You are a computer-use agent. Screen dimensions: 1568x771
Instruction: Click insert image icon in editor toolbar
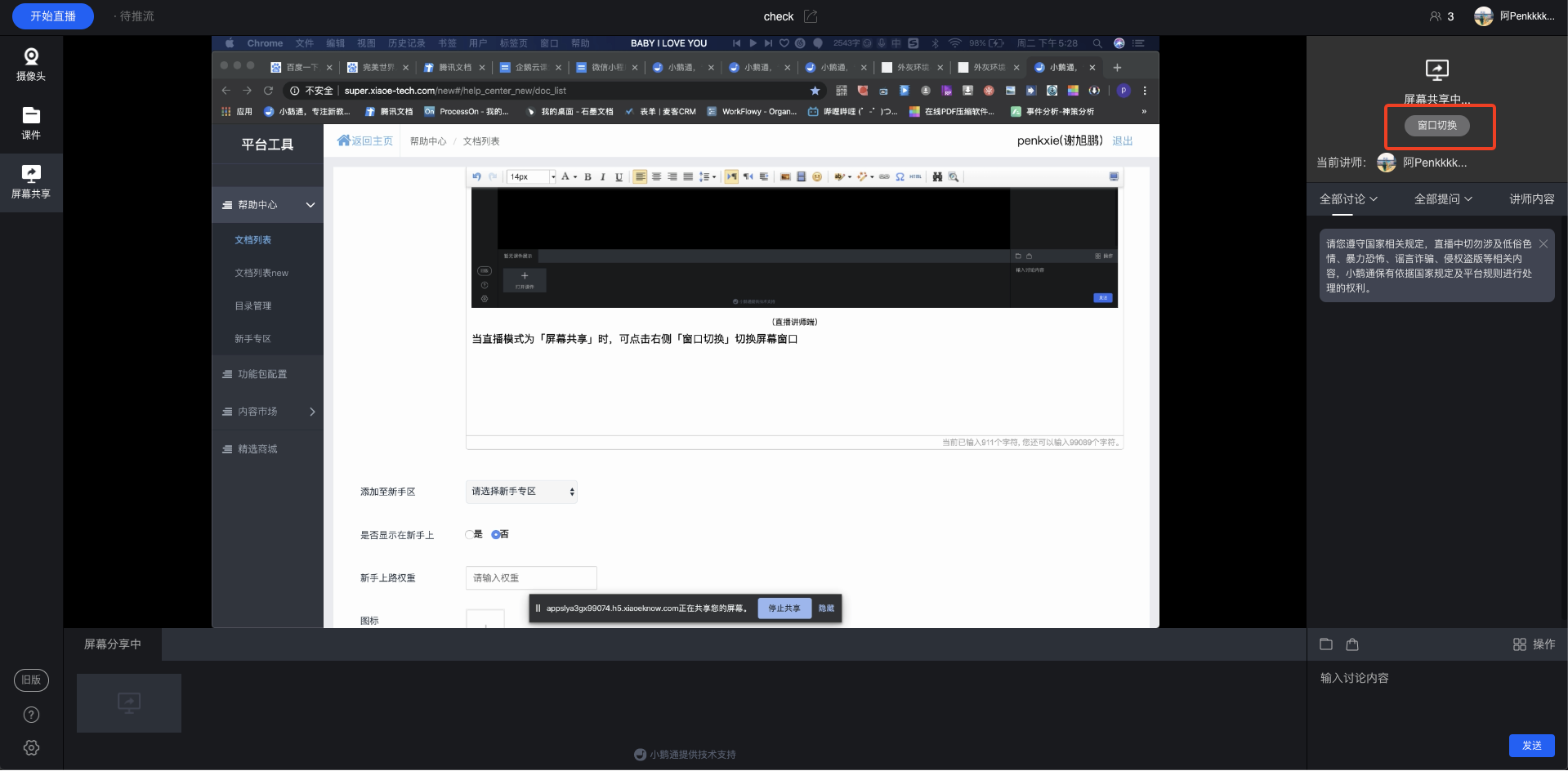785,176
